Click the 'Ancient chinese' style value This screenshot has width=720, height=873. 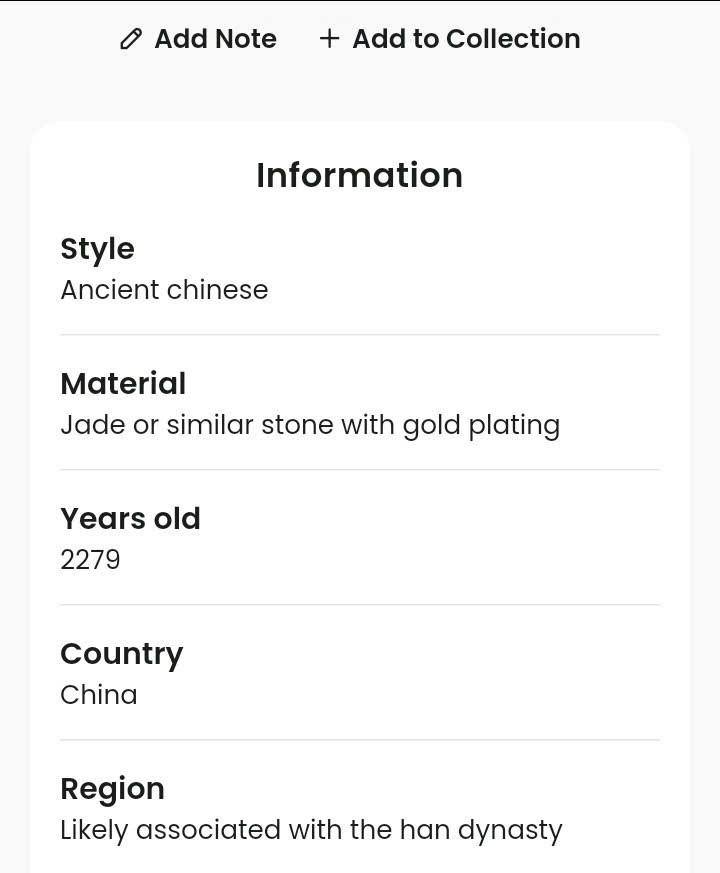164,290
